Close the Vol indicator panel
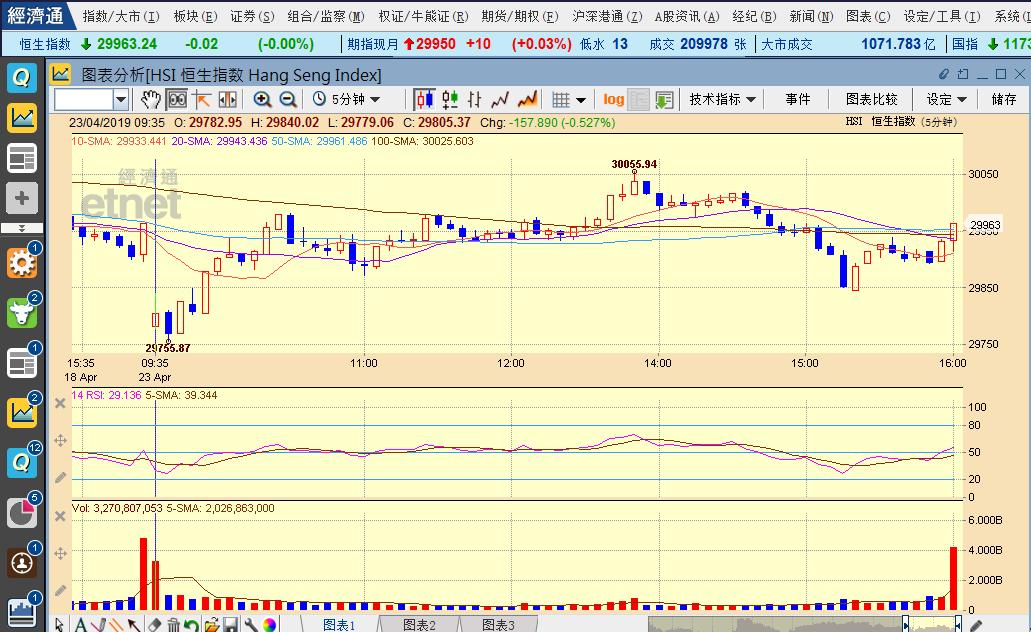 pos(60,515)
